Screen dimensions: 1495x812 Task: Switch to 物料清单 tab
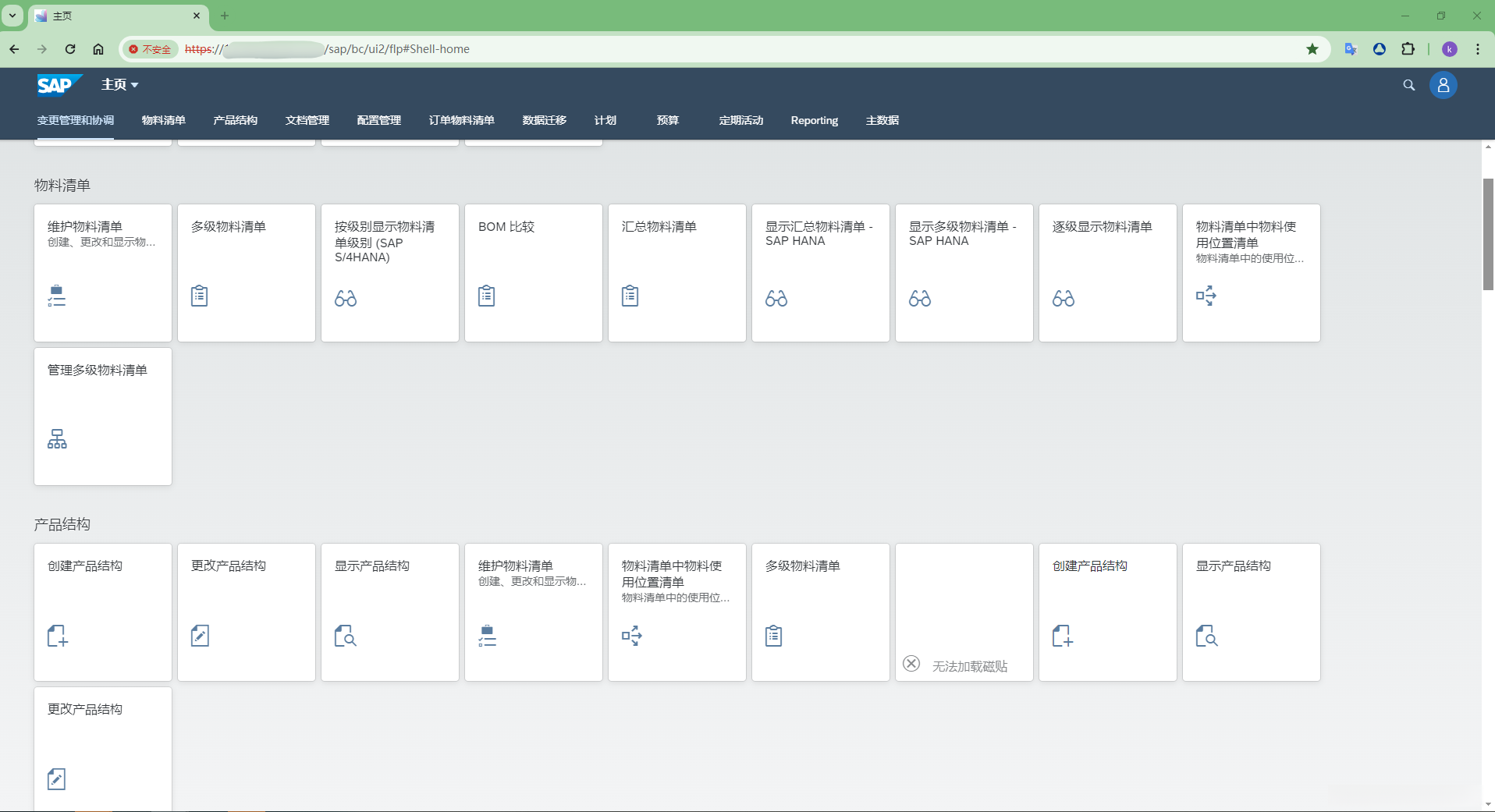pyautogui.click(x=164, y=120)
